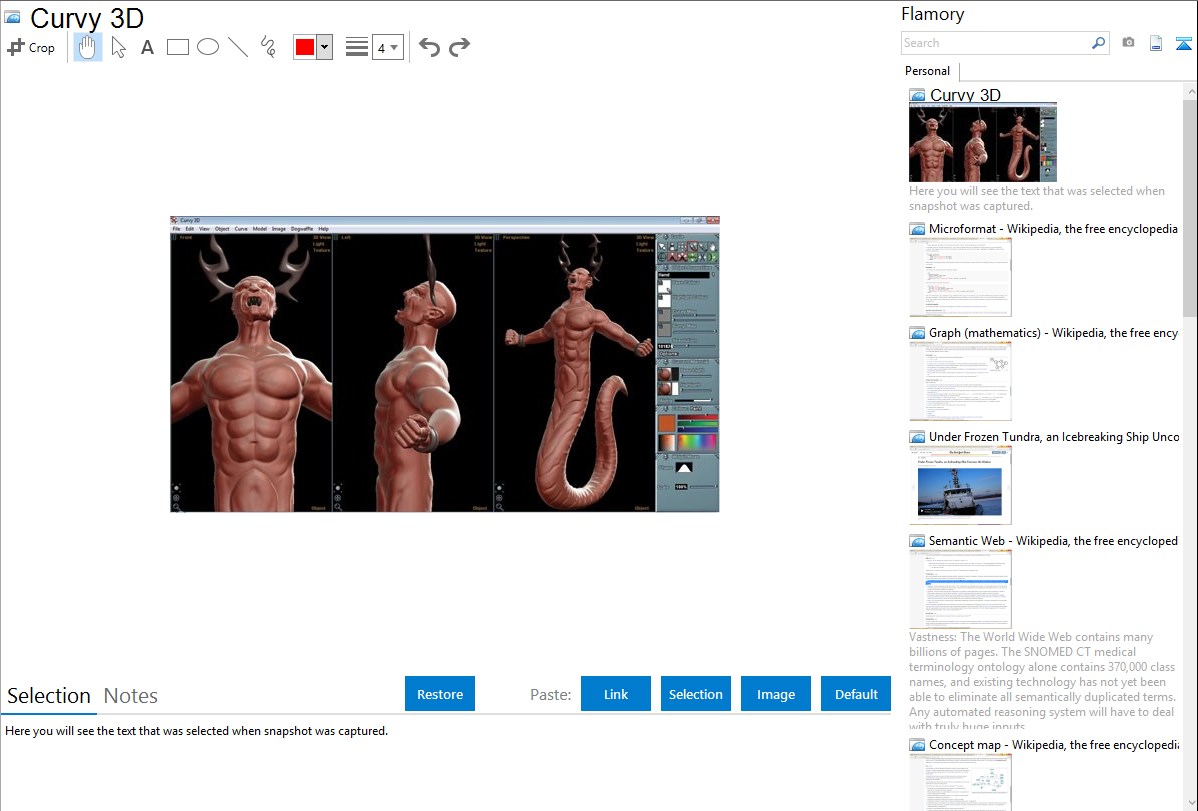1198x811 pixels.
Task: Click the Restore button
Action: click(x=440, y=694)
